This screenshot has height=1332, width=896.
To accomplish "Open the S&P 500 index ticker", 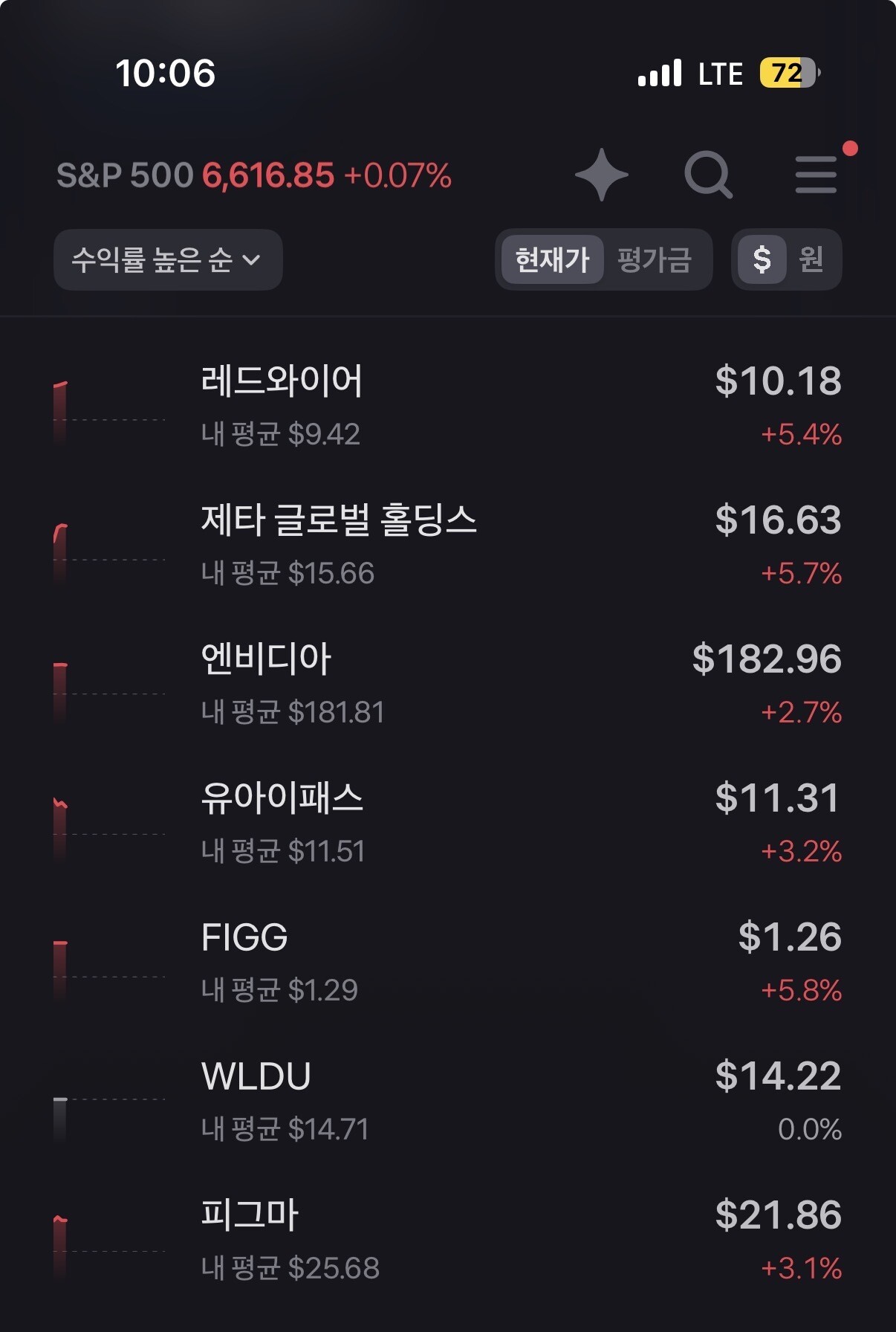I will [253, 175].
